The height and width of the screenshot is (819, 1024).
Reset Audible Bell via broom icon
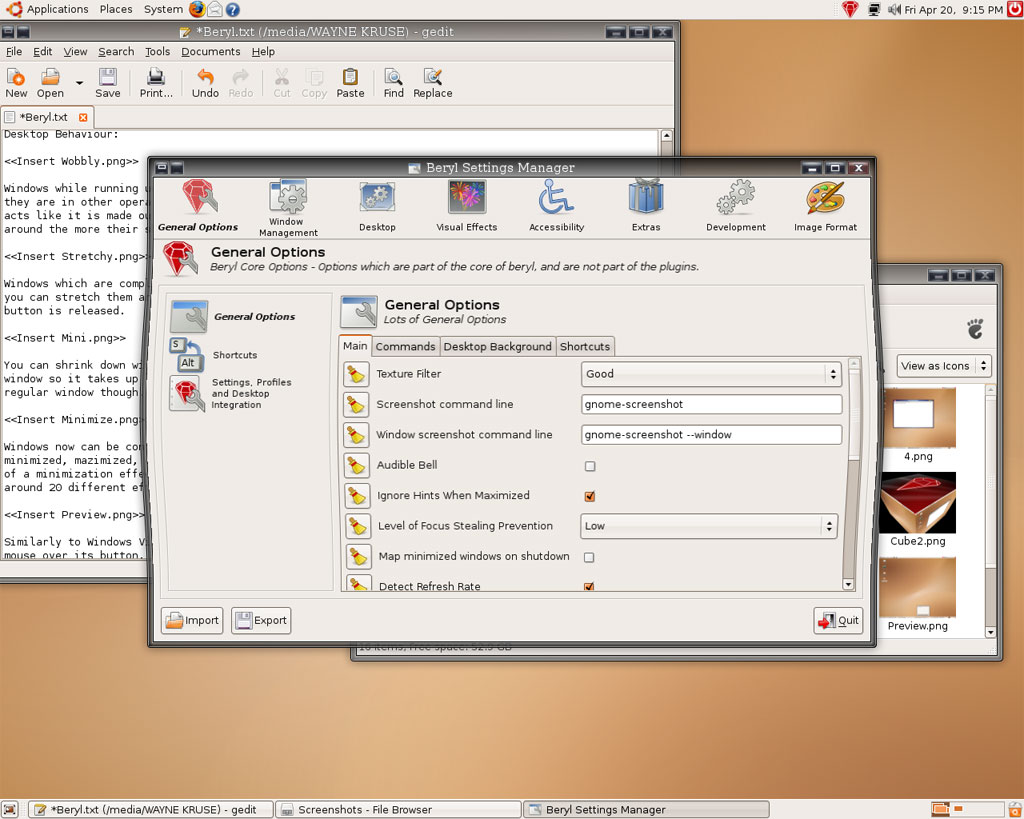click(357, 465)
